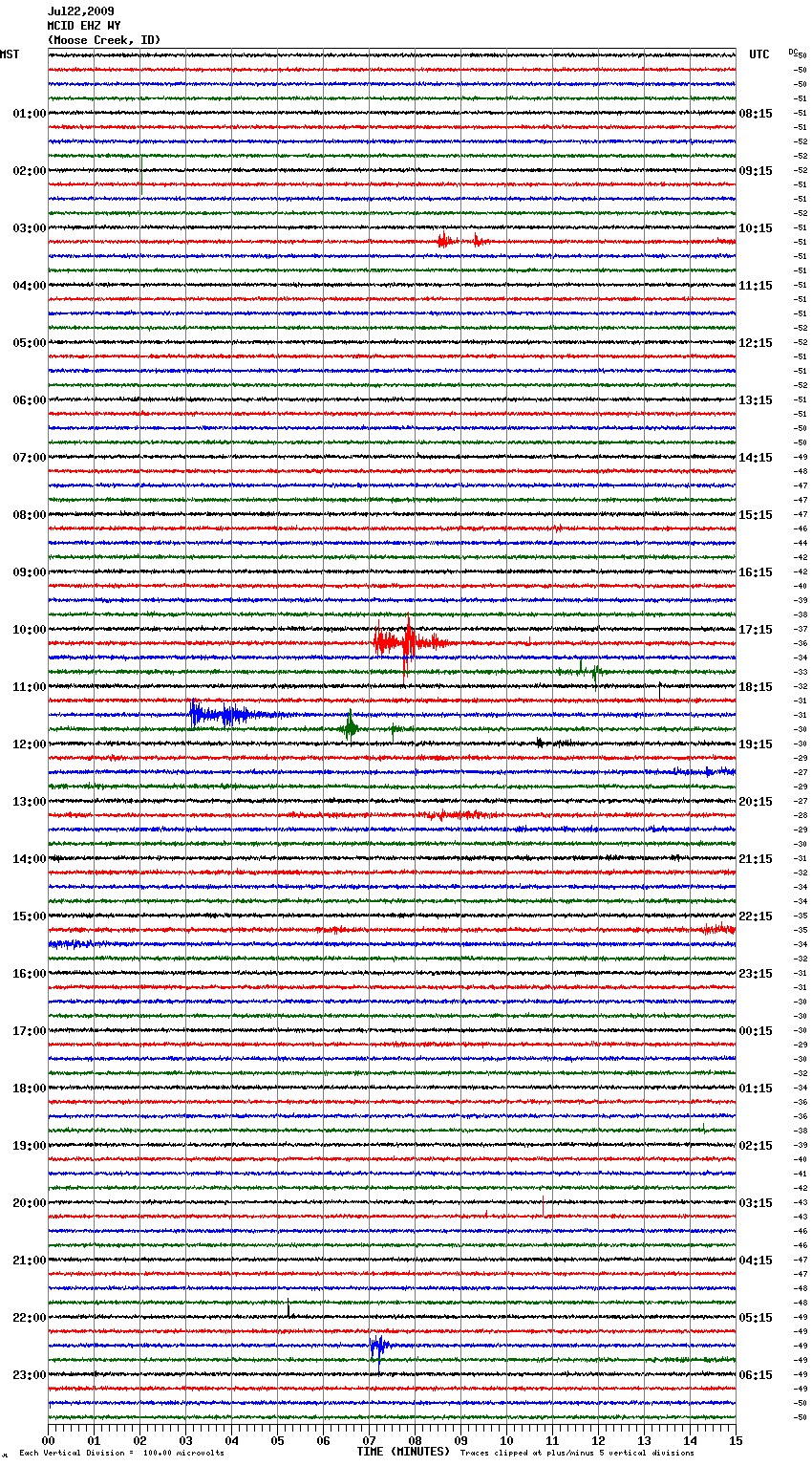Viewport: 812px width, 1466px height.
Task: Select the 13:00 MST row label
Action: (30, 802)
